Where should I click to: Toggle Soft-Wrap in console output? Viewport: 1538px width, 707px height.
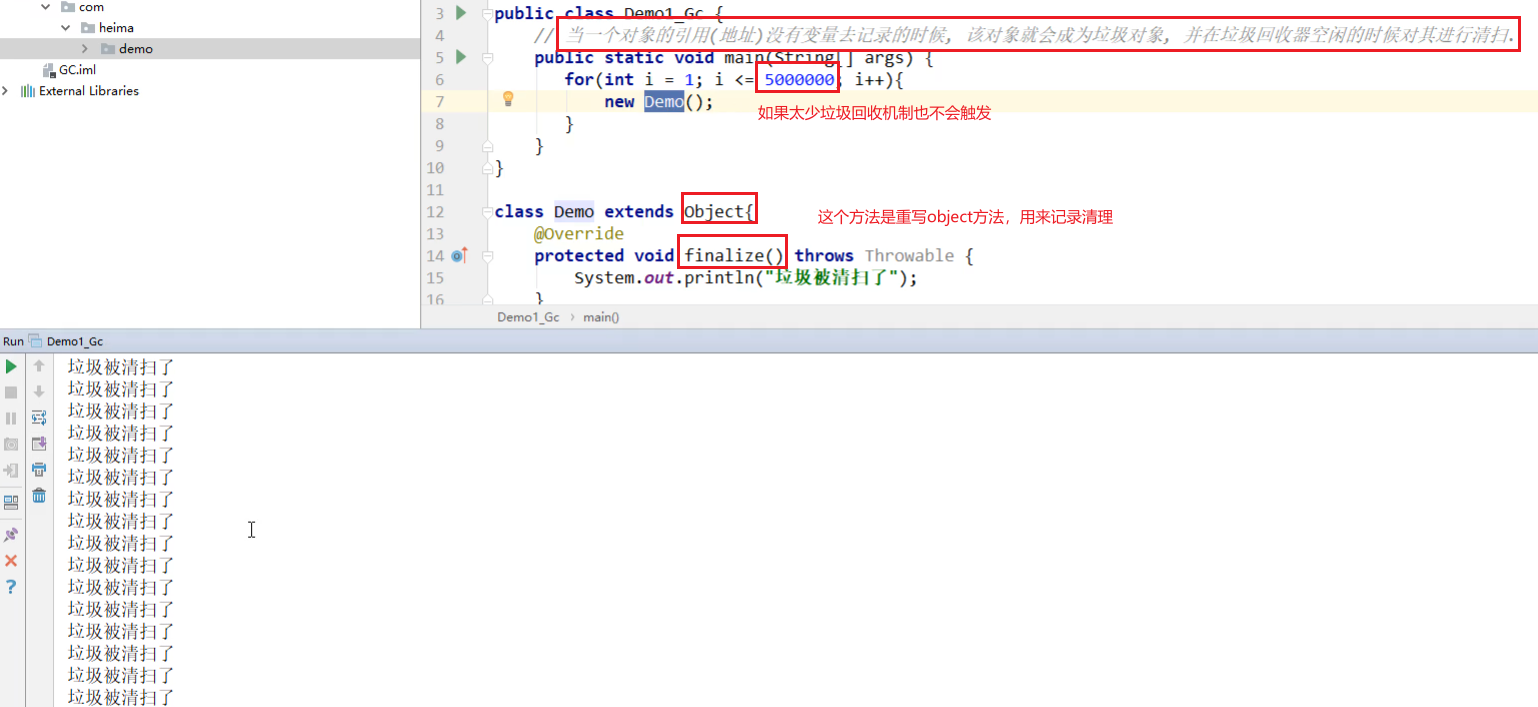(39, 418)
